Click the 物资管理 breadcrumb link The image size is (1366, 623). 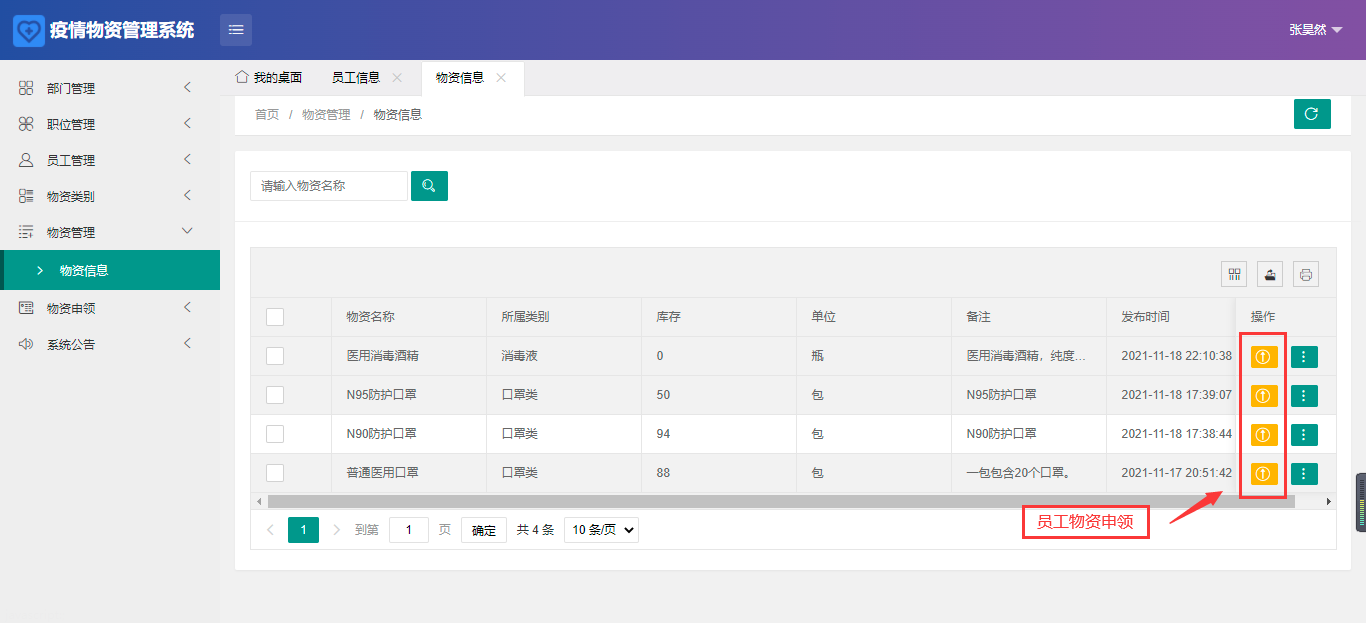[326, 115]
